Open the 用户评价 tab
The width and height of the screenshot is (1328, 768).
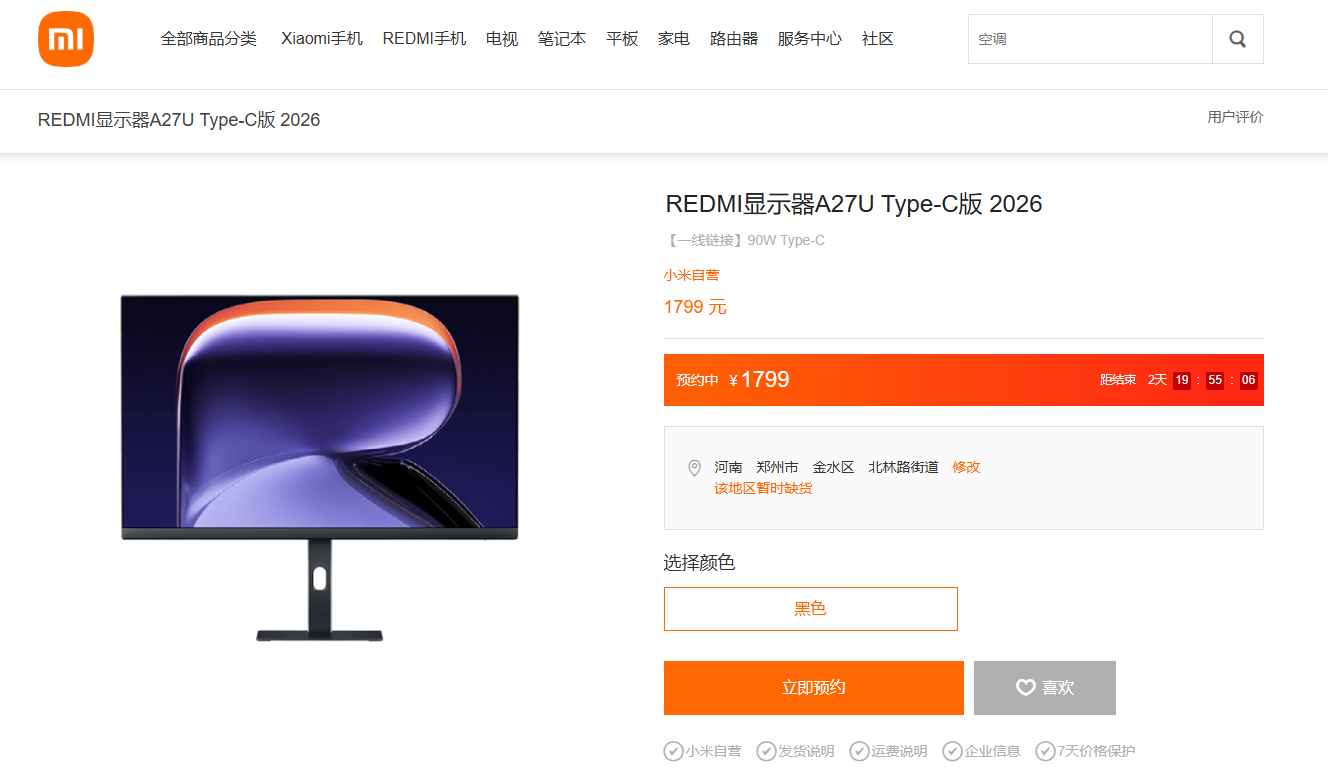coord(1235,117)
